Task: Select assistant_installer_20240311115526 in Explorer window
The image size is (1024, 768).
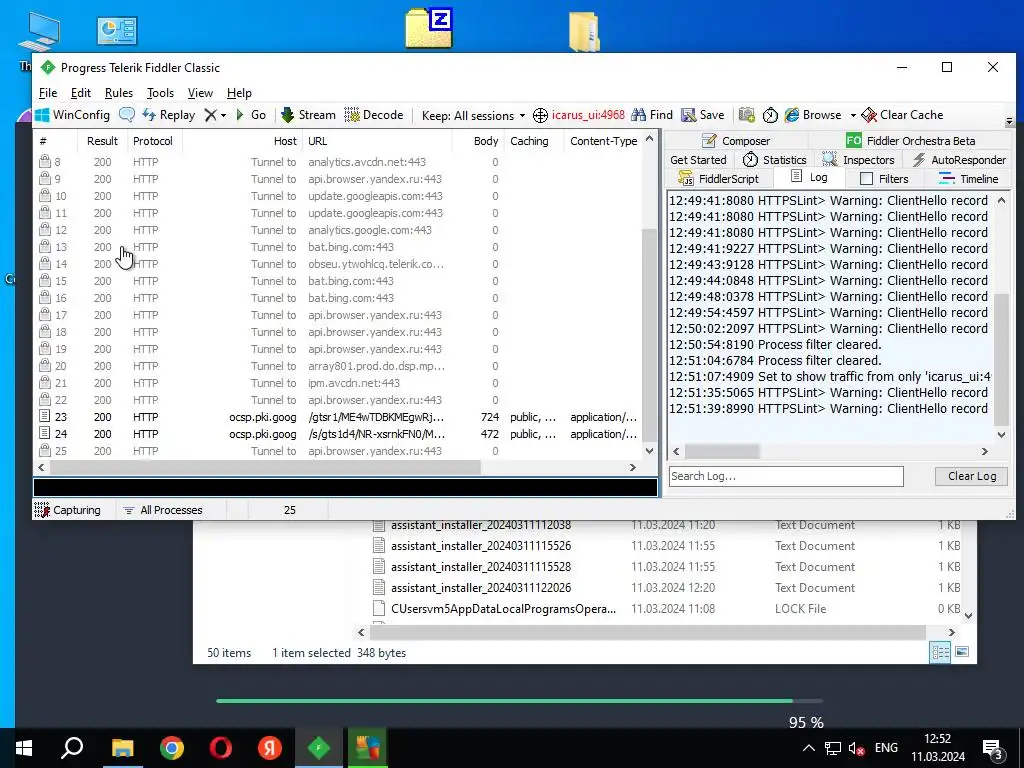Action: click(x=481, y=546)
